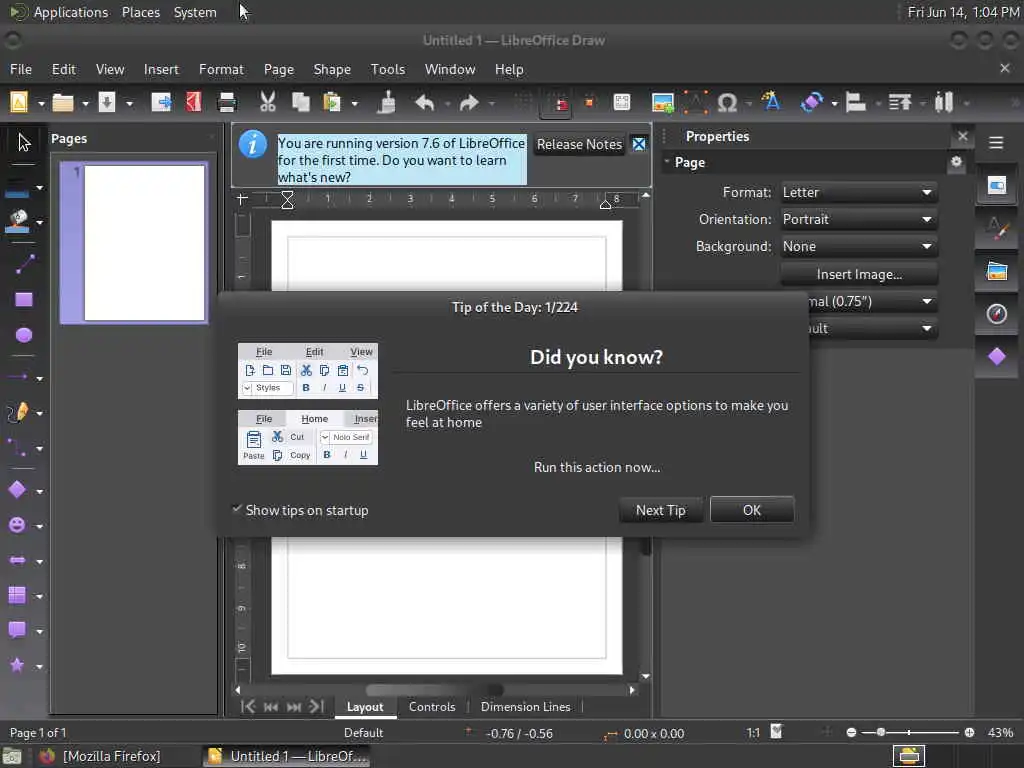
Task: Select the Rectangle drawing tool
Action: 24,300
